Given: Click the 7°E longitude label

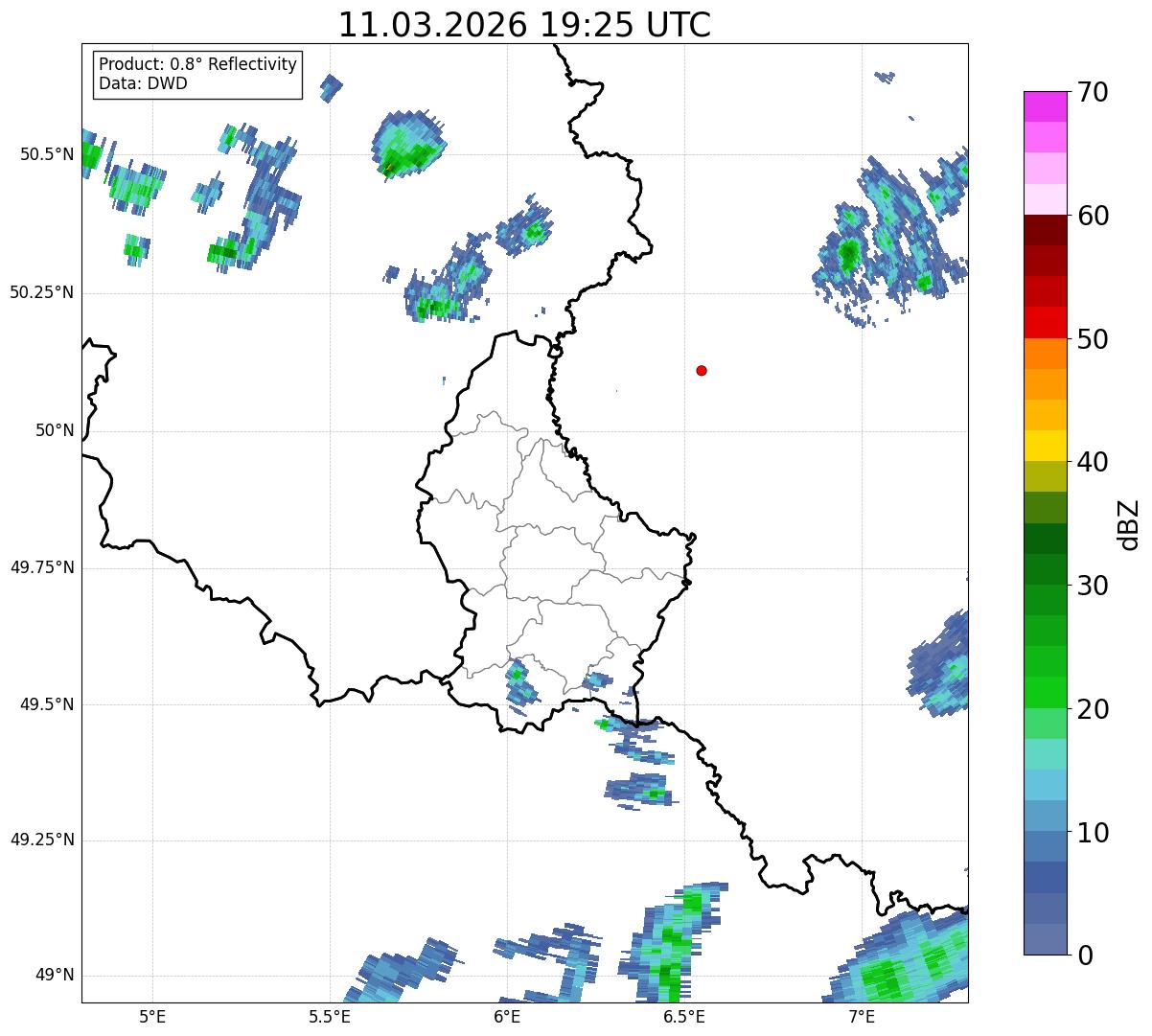Looking at the screenshot, I should [x=862, y=1017].
